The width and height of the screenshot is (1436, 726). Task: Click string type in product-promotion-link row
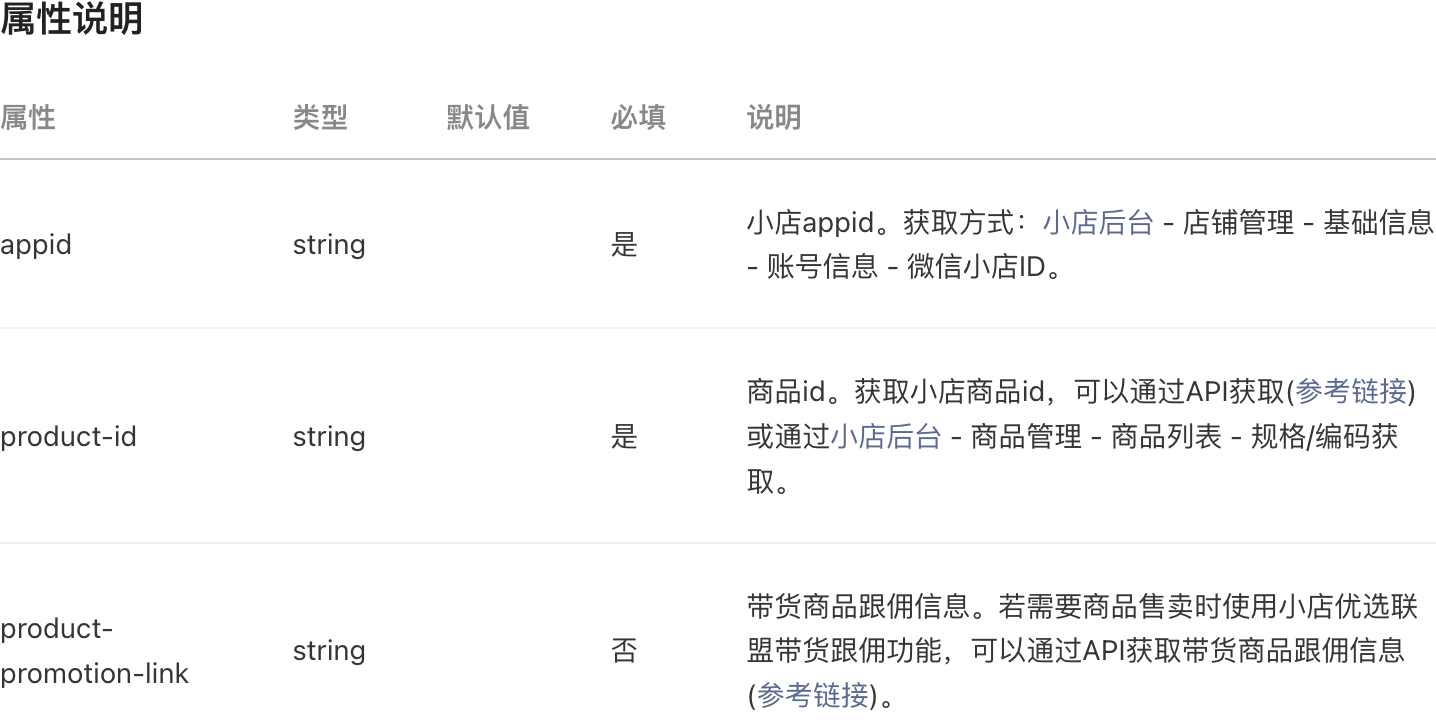click(329, 651)
